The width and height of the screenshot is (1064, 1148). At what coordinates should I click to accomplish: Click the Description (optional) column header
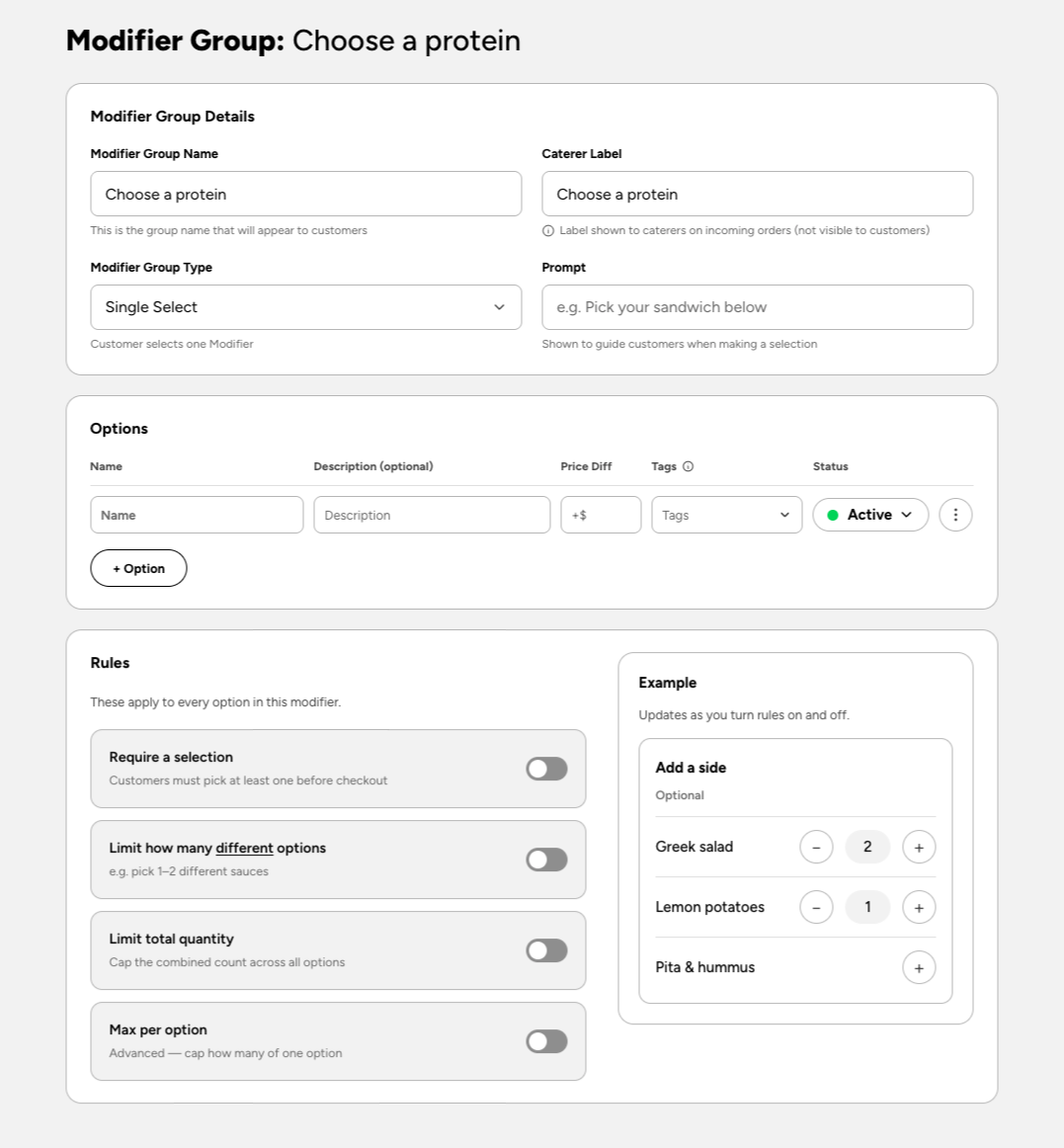(373, 466)
